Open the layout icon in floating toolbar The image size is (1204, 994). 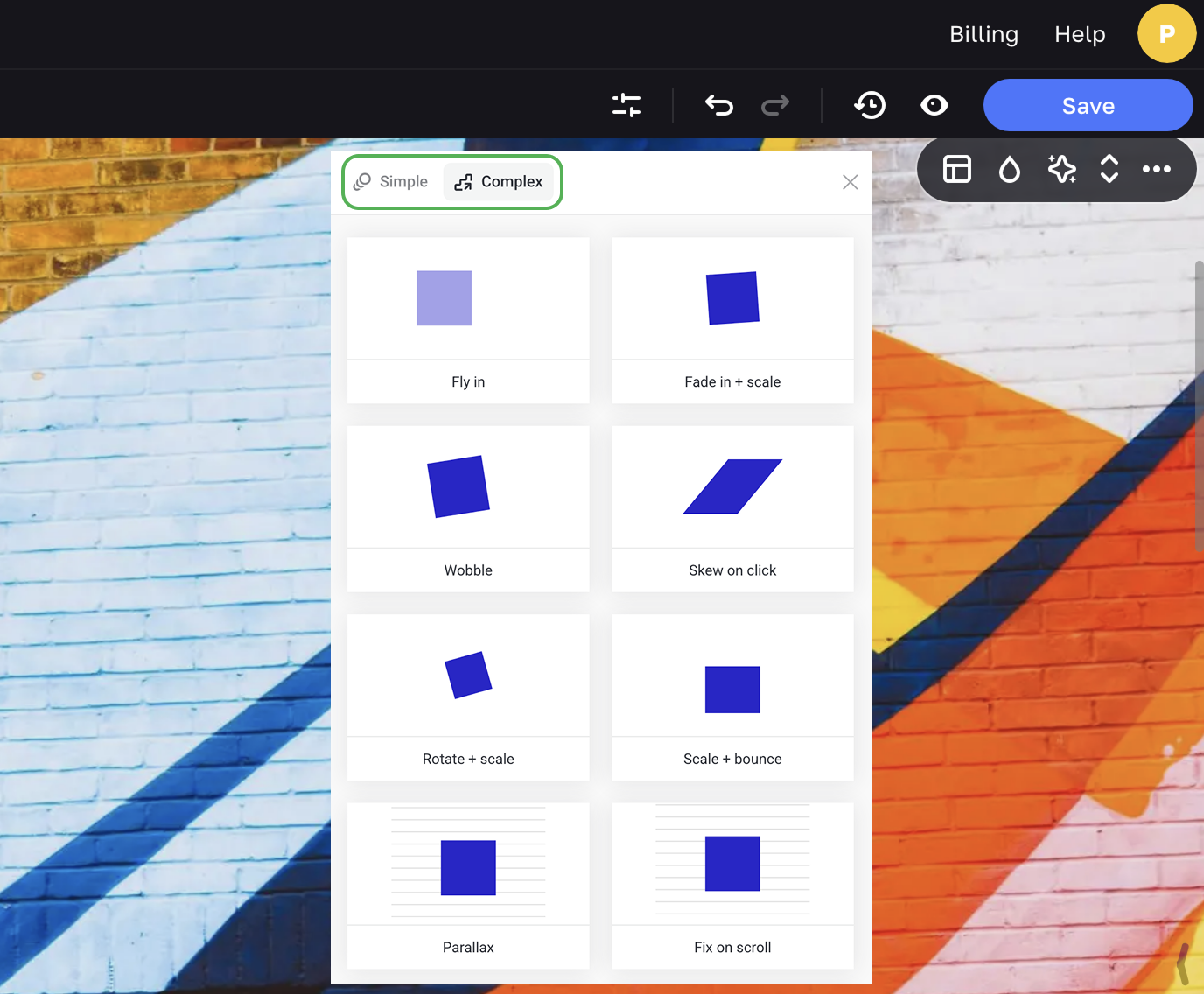(x=956, y=169)
